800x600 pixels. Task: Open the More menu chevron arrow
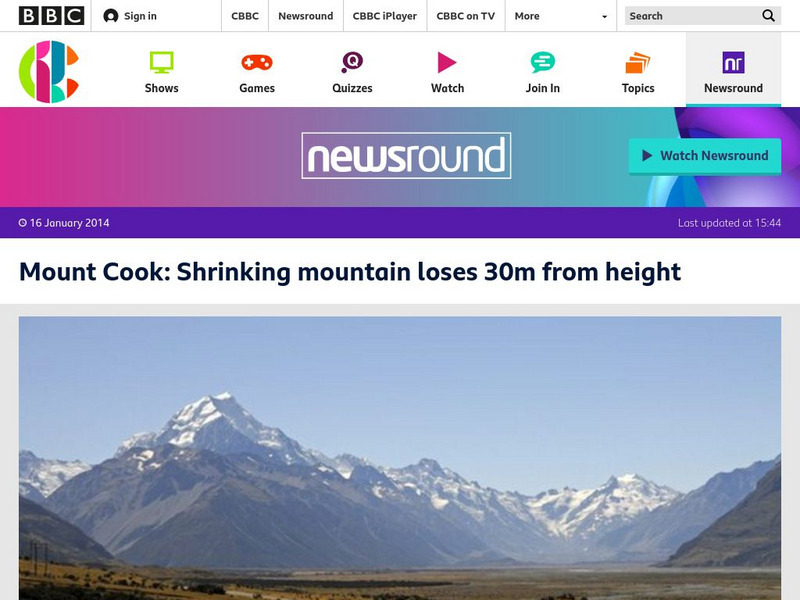click(x=602, y=16)
